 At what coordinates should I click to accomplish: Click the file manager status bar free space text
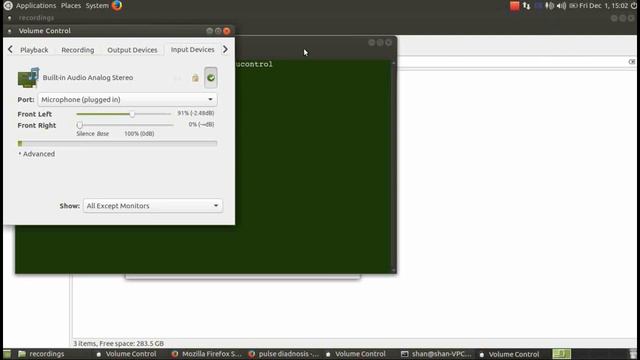point(119,343)
